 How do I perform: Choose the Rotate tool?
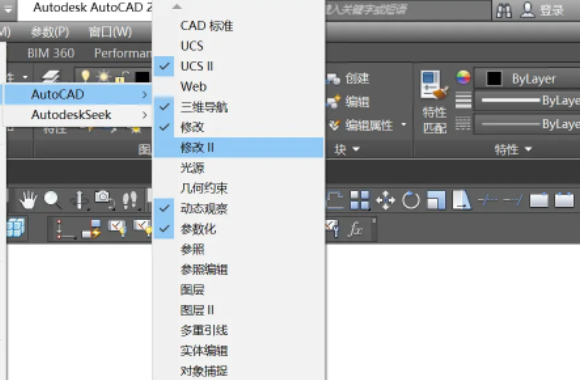(411, 200)
